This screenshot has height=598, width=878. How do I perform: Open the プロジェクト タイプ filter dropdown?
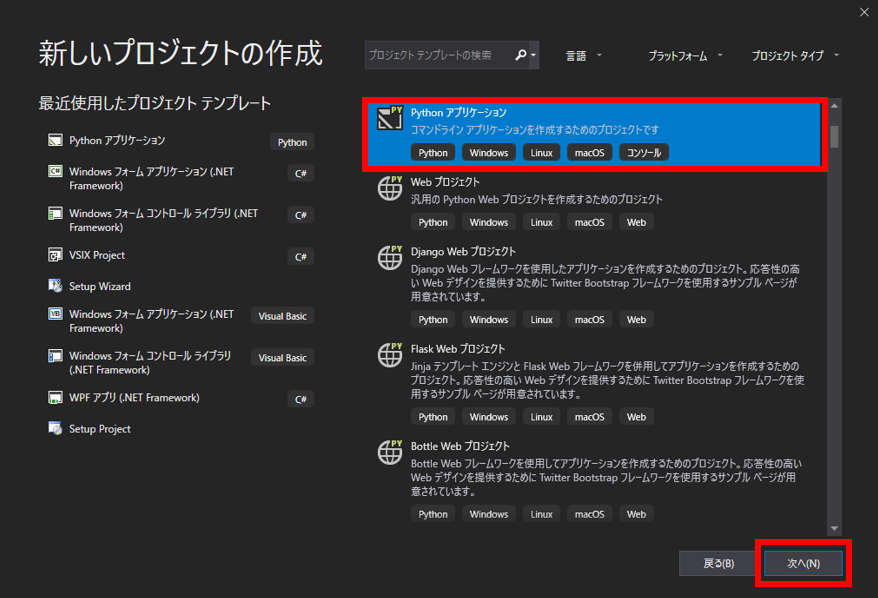[795, 55]
